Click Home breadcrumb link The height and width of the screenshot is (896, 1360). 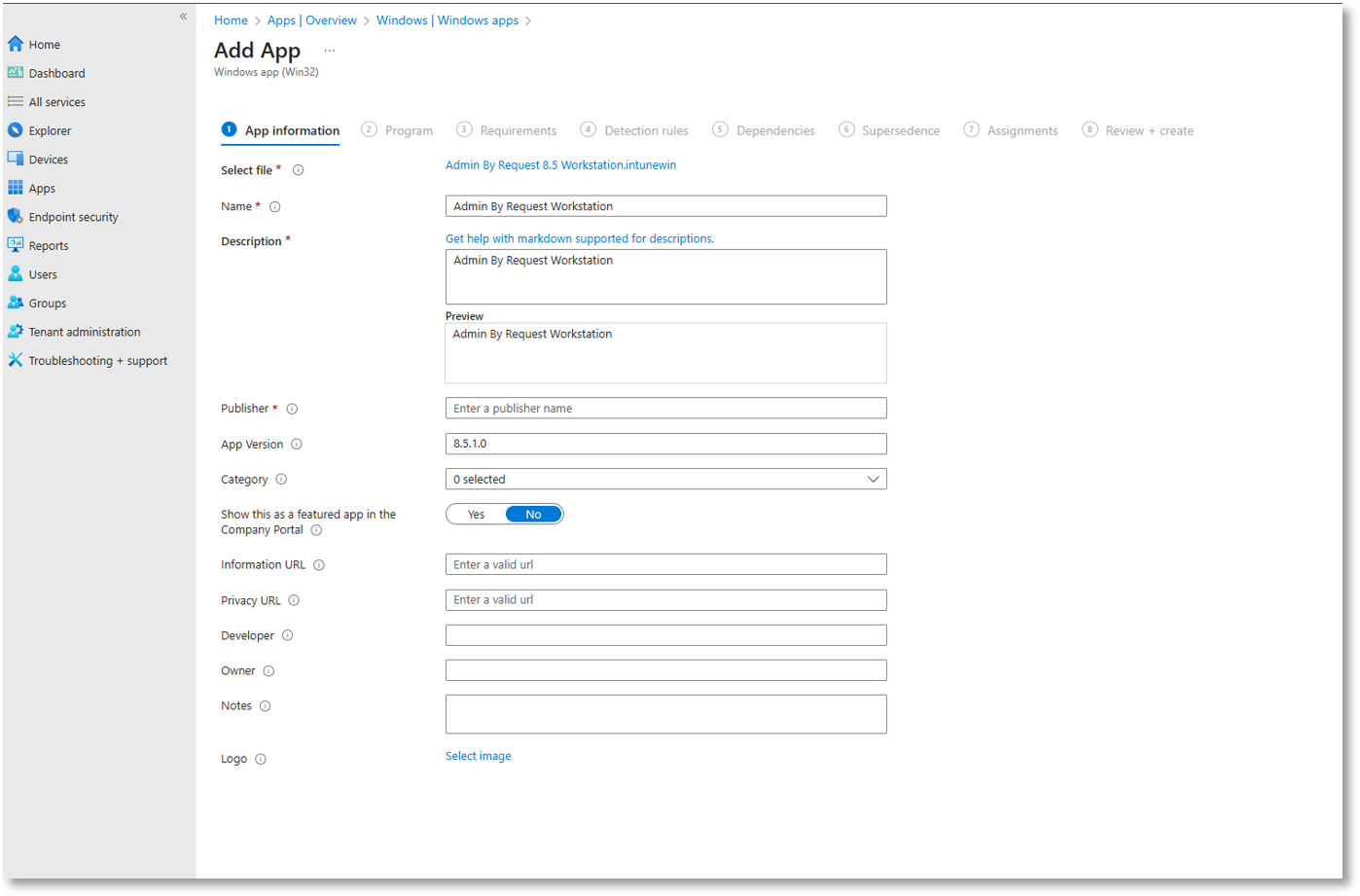point(231,20)
